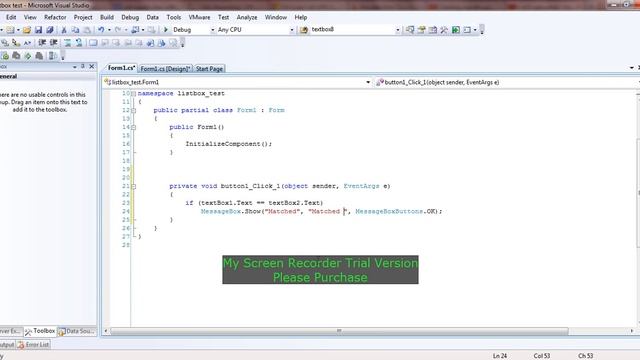The height and width of the screenshot is (360, 640).
Task: Collapse the class Form1 outline block
Action: click(x=133, y=110)
